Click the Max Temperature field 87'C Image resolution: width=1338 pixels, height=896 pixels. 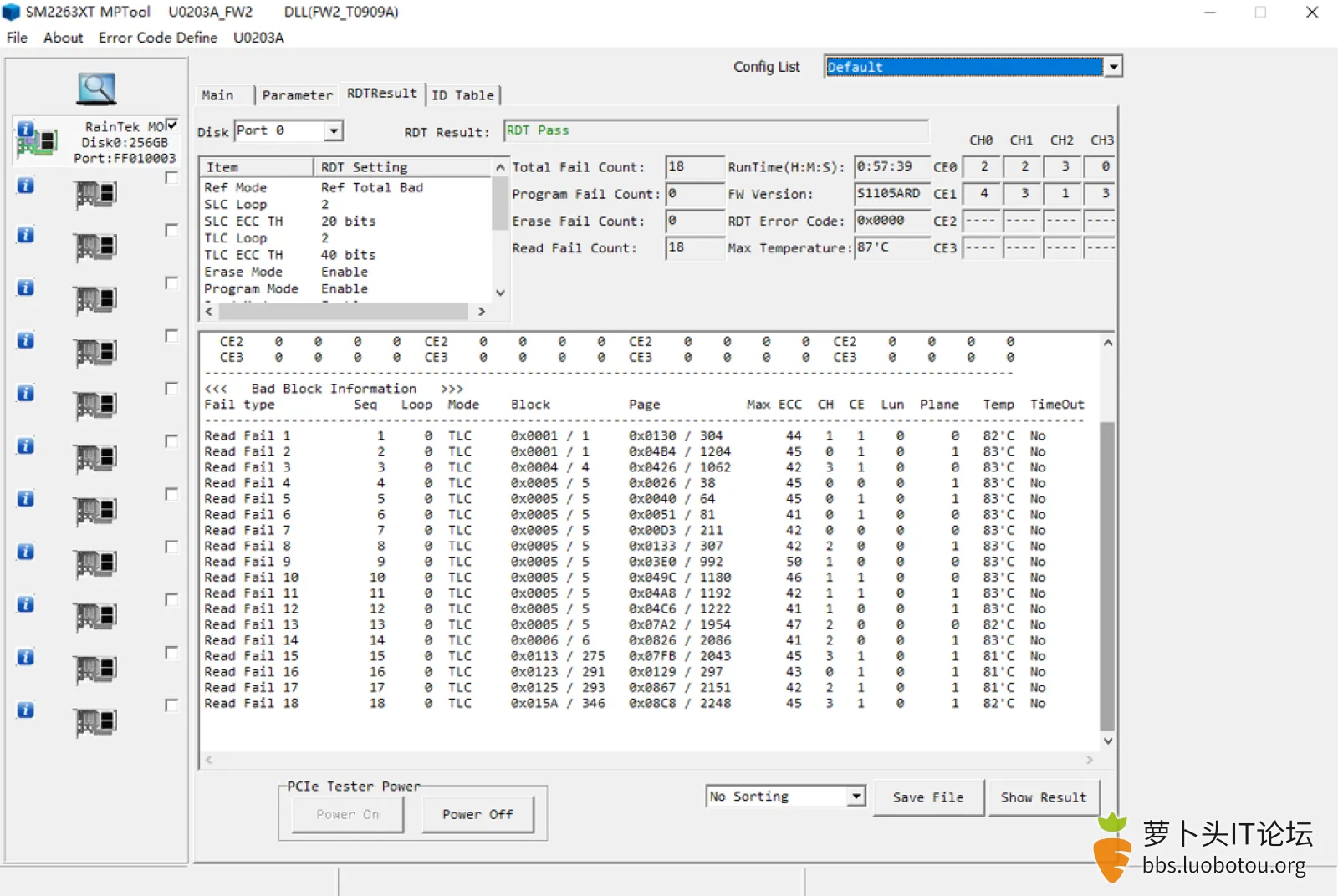click(891, 248)
